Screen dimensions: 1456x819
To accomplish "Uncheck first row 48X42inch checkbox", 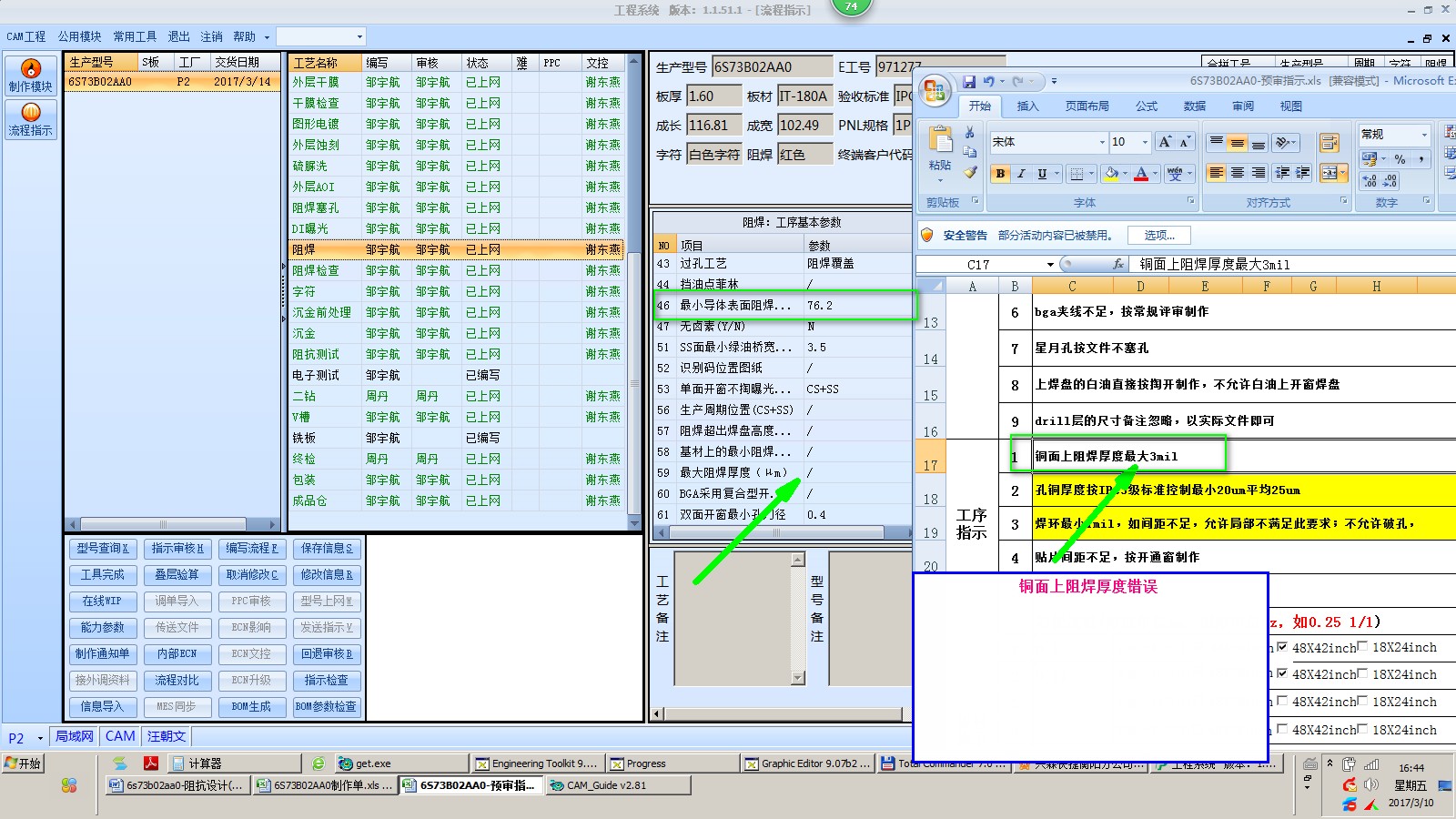I will (x=1282, y=647).
